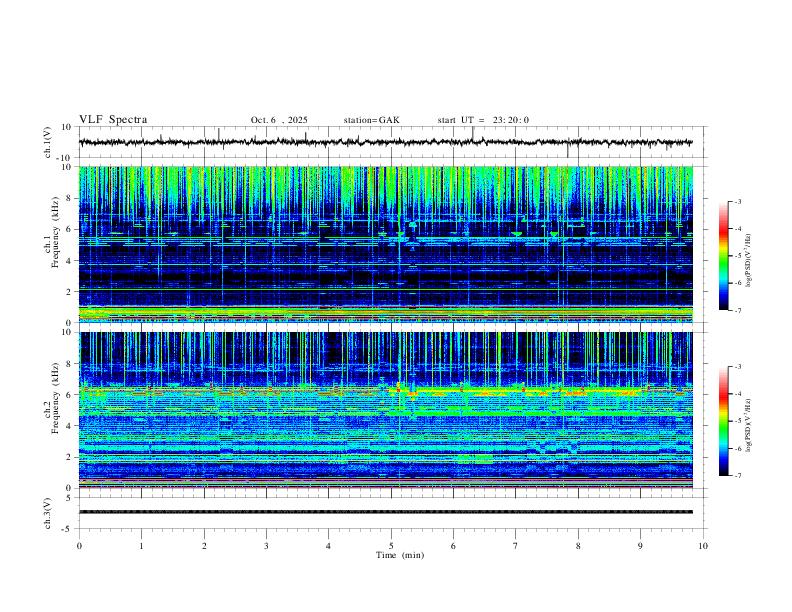Click the ch.1 black waveform trace
The image size is (792, 612).
pyautogui.click(x=385, y=142)
